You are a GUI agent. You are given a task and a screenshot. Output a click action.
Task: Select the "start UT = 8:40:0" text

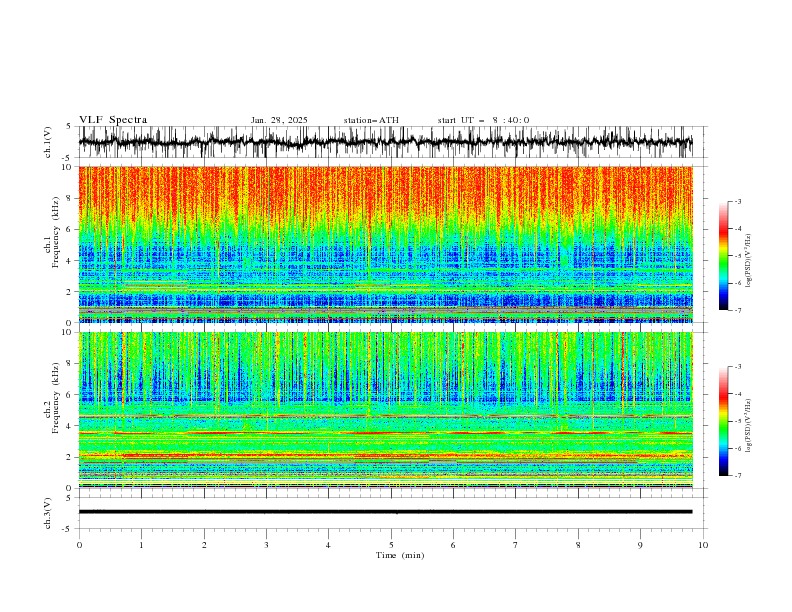coord(483,120)
